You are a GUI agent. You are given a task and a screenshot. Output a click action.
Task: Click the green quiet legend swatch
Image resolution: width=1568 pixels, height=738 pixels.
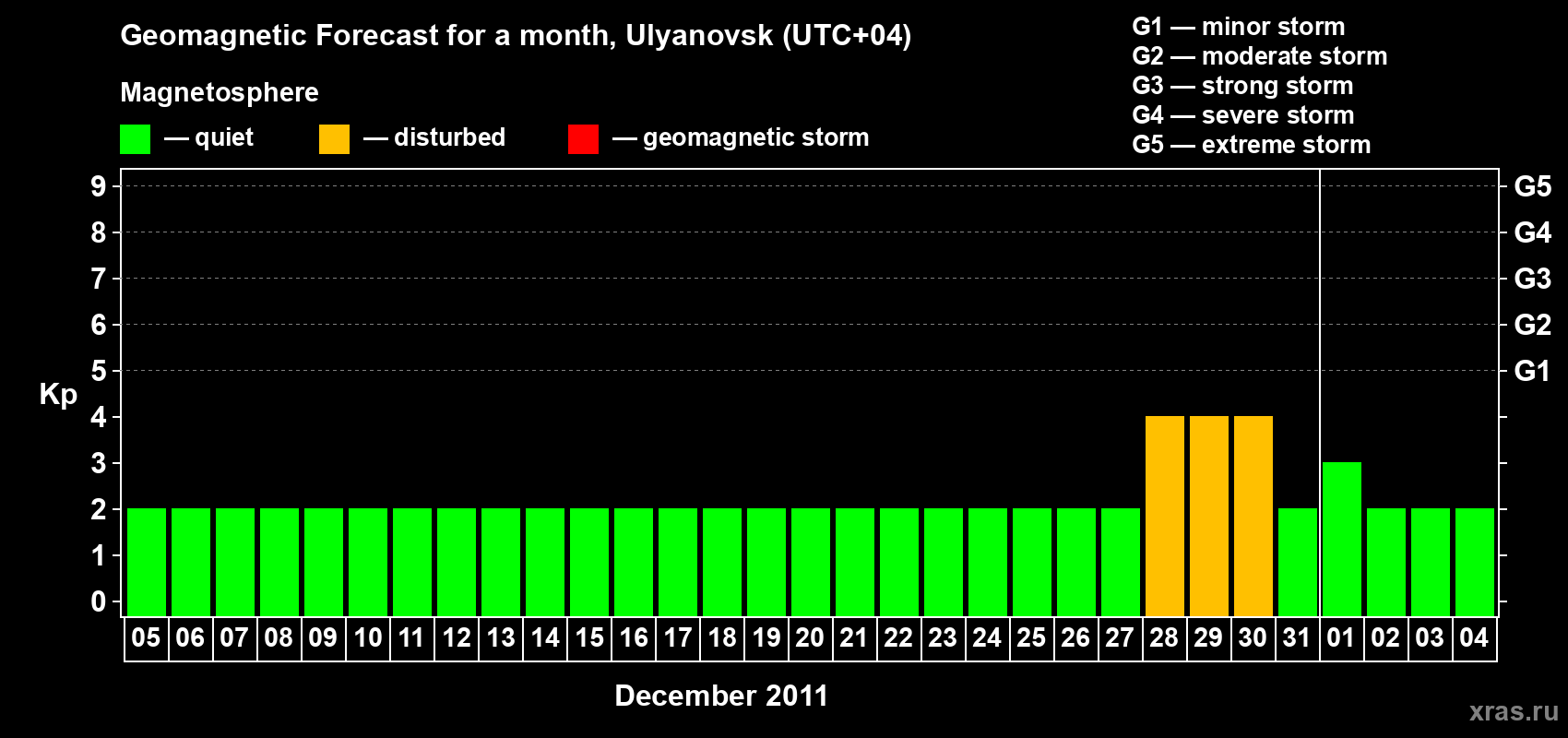135,139
